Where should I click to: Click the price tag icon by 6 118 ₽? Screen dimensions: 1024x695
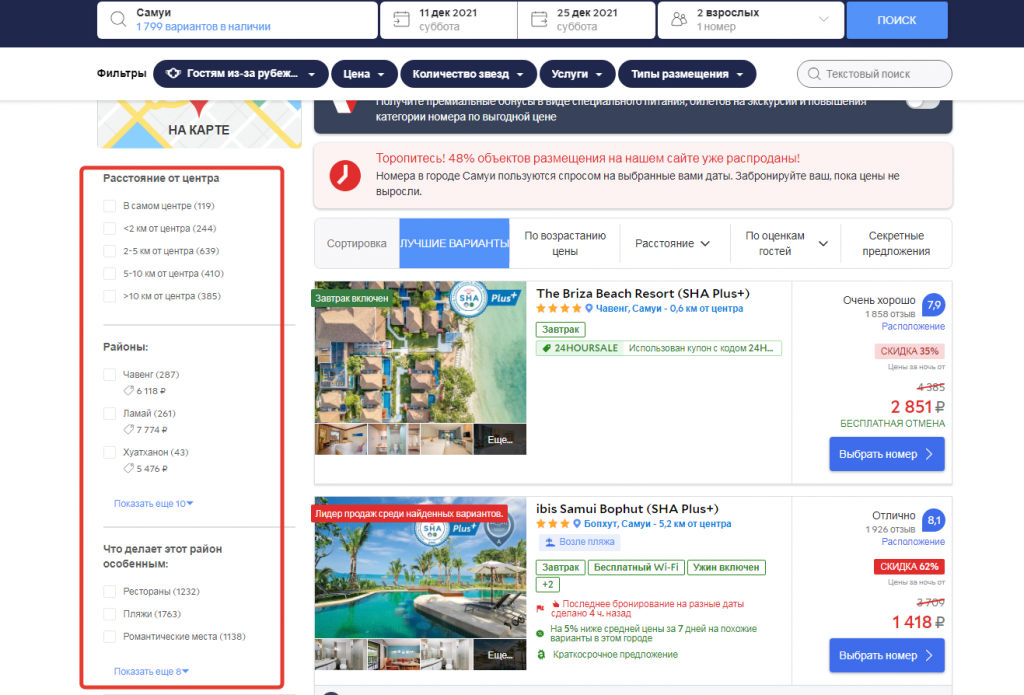[x=129, y=391]
